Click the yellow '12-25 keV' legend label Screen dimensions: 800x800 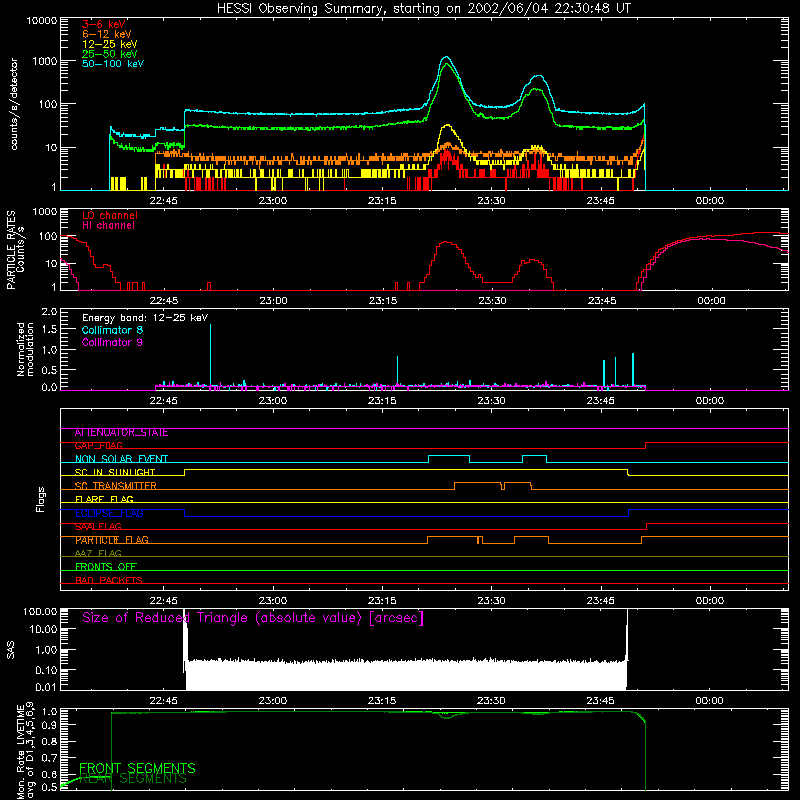coord(110,44)
